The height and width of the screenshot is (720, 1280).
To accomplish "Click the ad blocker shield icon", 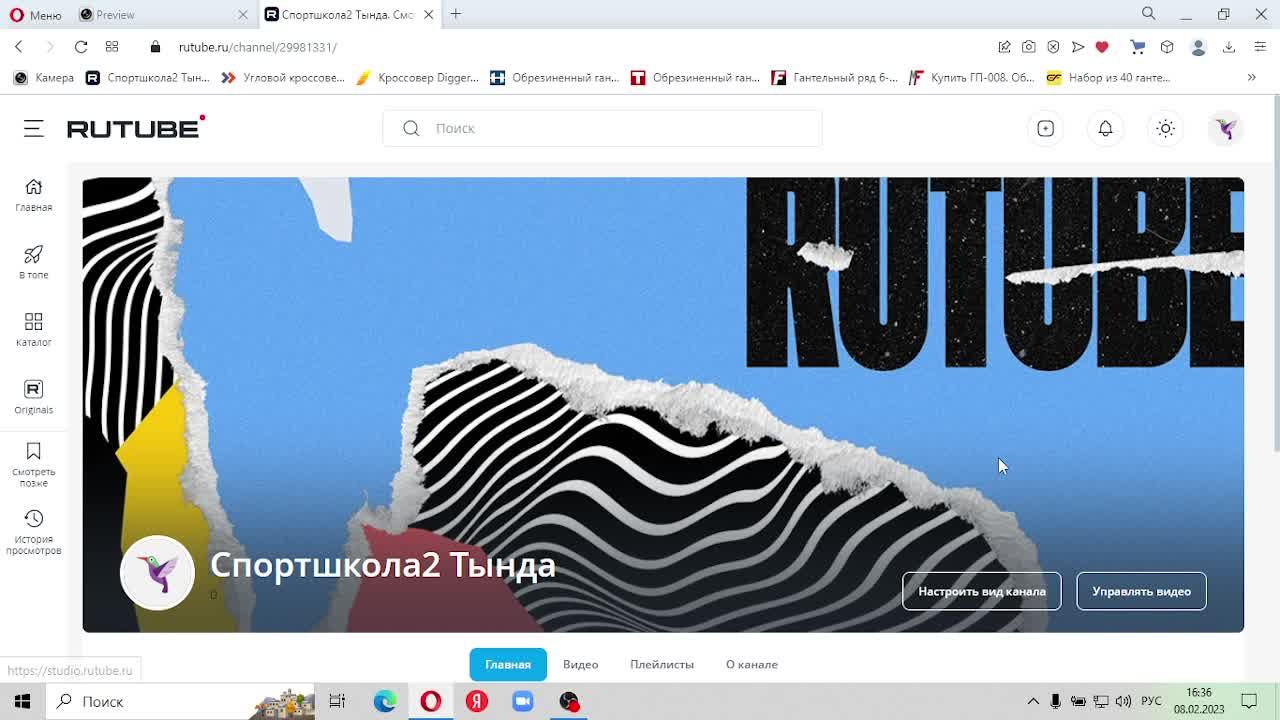I will (x=1053, y=47).
